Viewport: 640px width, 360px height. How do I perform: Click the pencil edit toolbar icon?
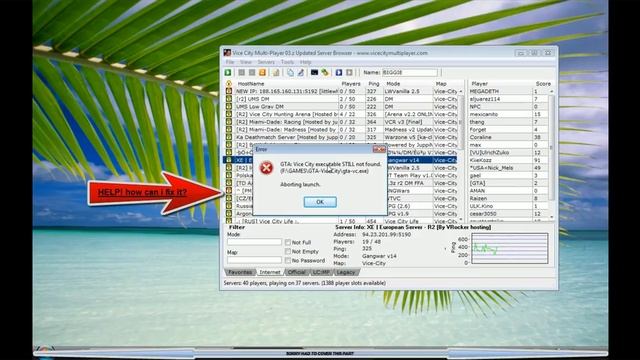click(x=300, y=73)
